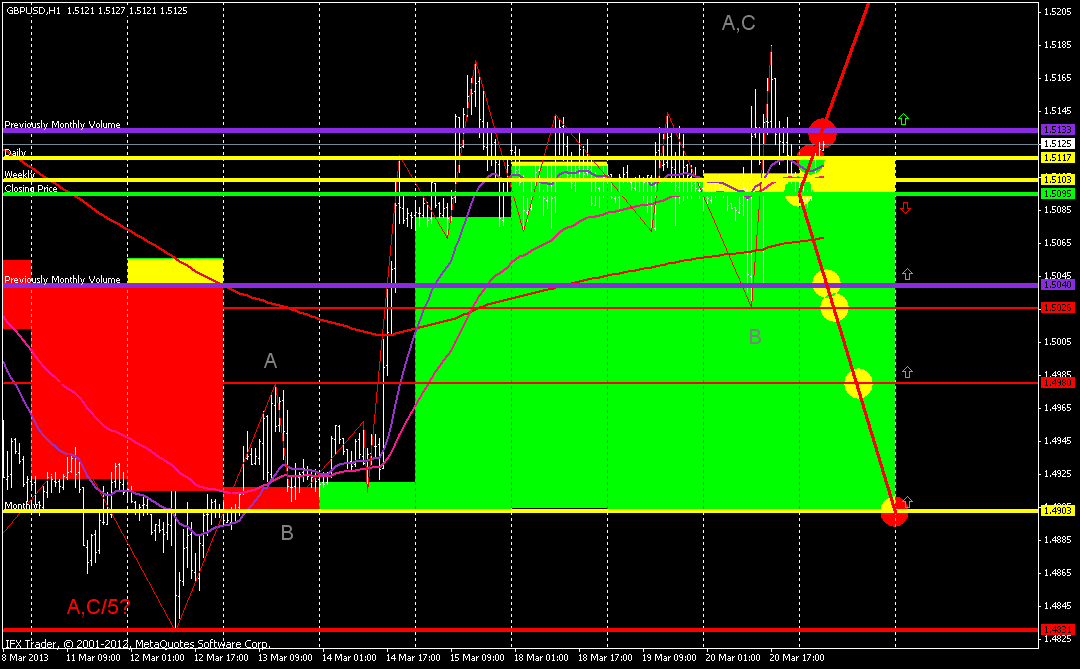Screen dimensions: 1080x669
Task: Select the red circle on the 1.4903 Monthly line
Action: click(x=894, y=512)
